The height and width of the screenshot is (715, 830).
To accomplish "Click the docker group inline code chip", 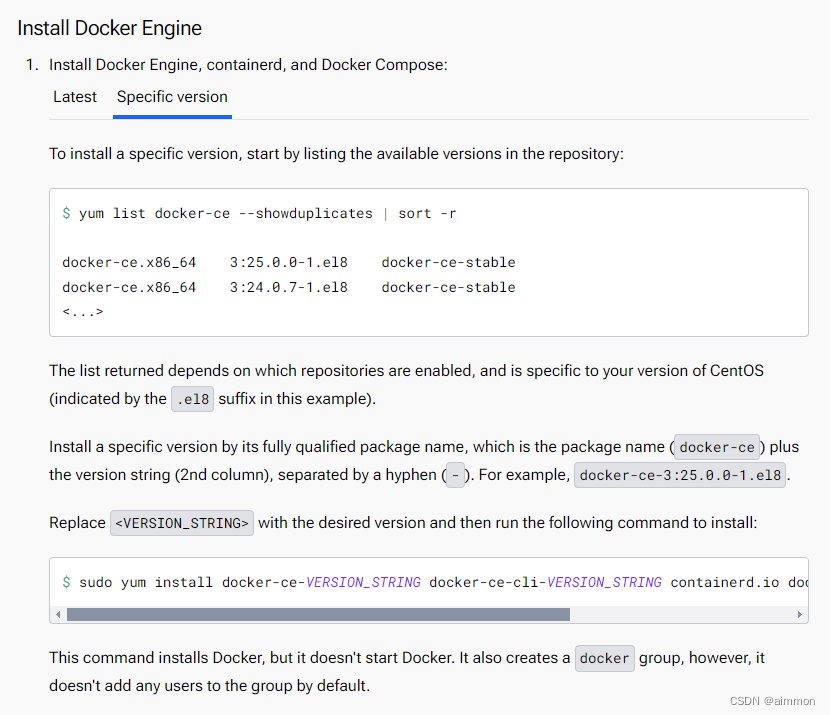I will [x=604, y=658].
